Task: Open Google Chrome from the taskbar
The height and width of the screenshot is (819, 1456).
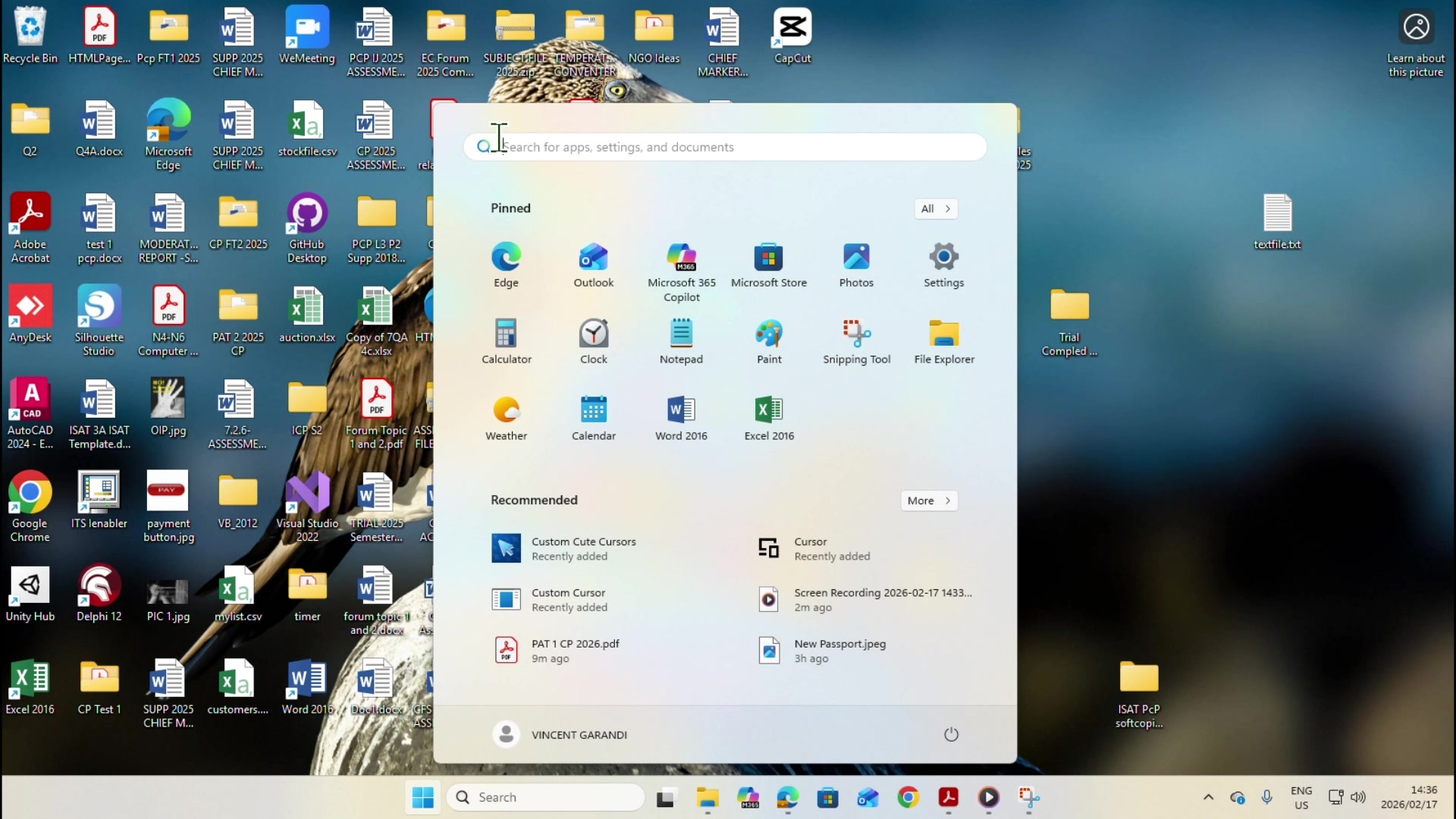Action: (x=908, y=797)
